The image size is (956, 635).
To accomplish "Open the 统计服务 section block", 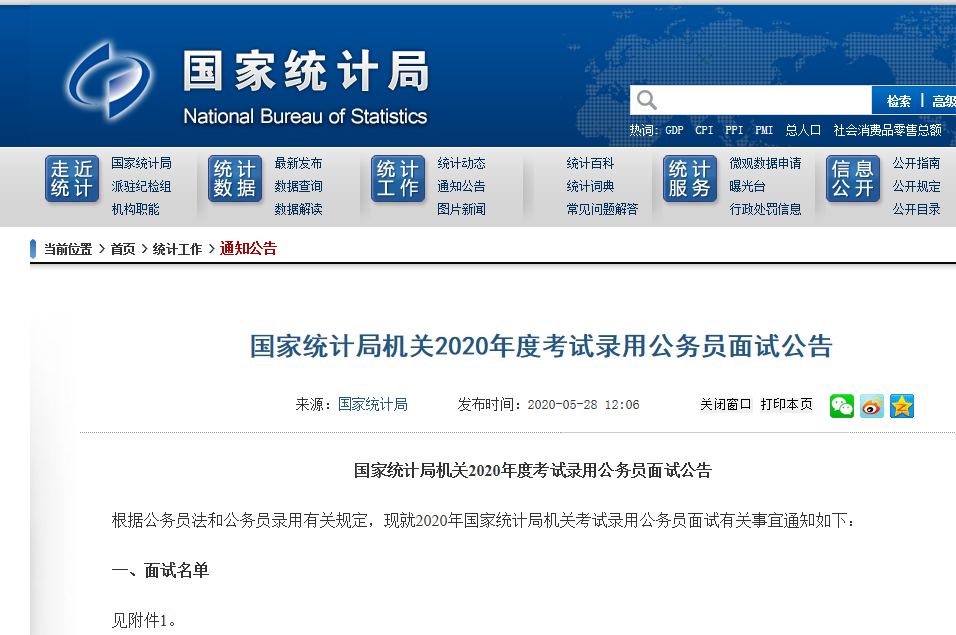I will coord(690,179).
